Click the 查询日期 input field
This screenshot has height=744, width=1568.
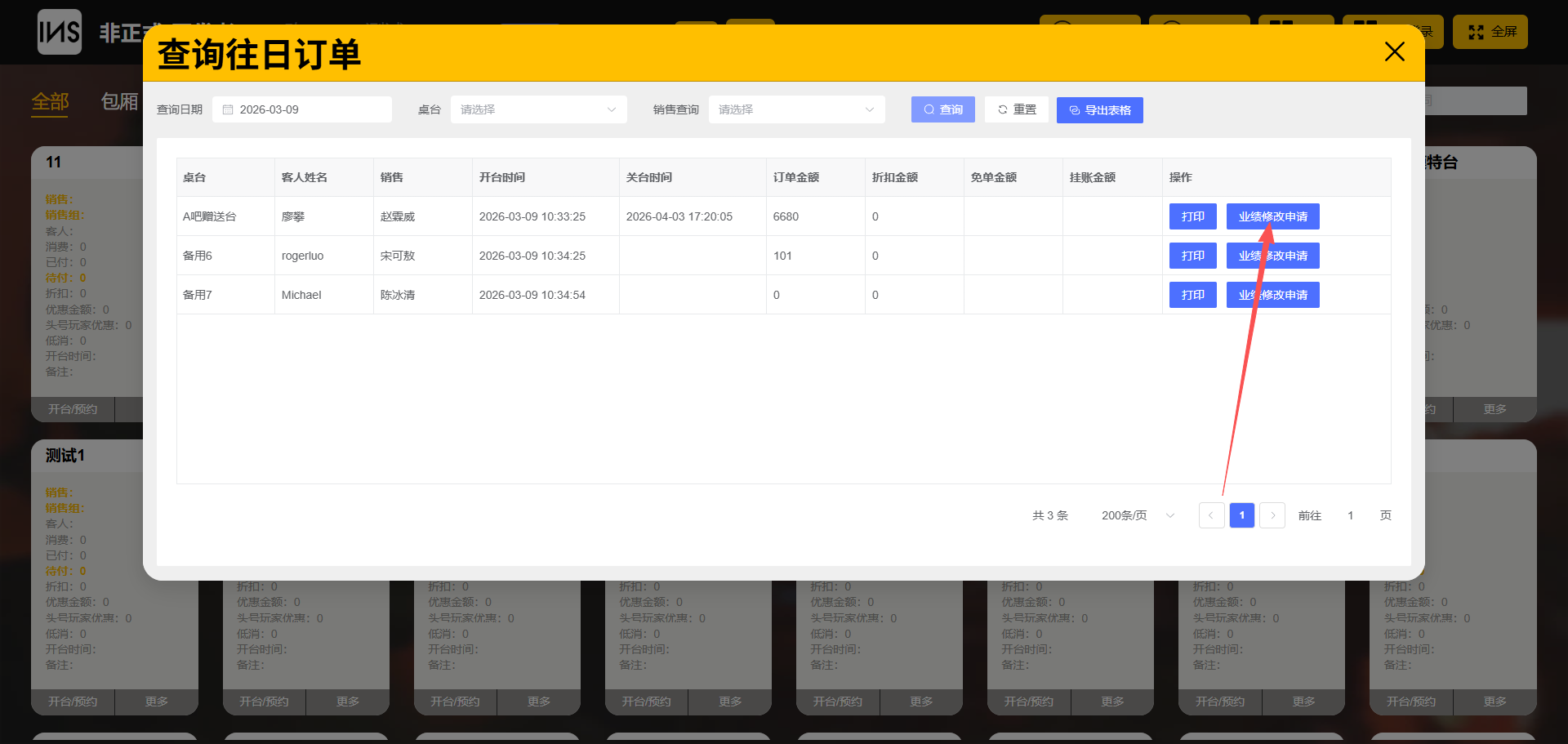(x=310, y=109)
